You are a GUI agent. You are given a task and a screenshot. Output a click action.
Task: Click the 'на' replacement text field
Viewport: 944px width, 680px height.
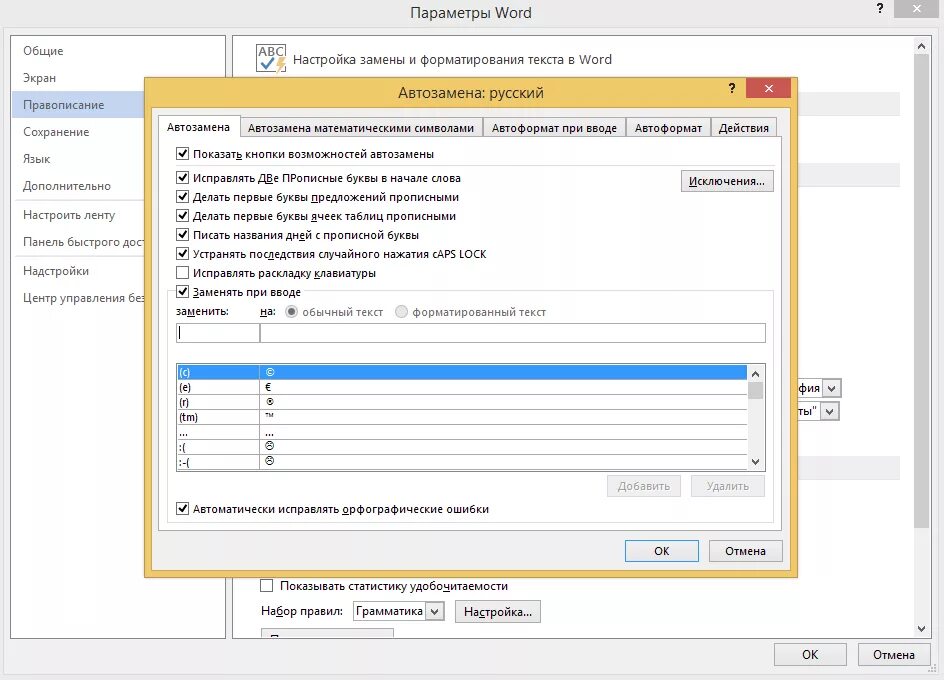(x=512, y=333)
